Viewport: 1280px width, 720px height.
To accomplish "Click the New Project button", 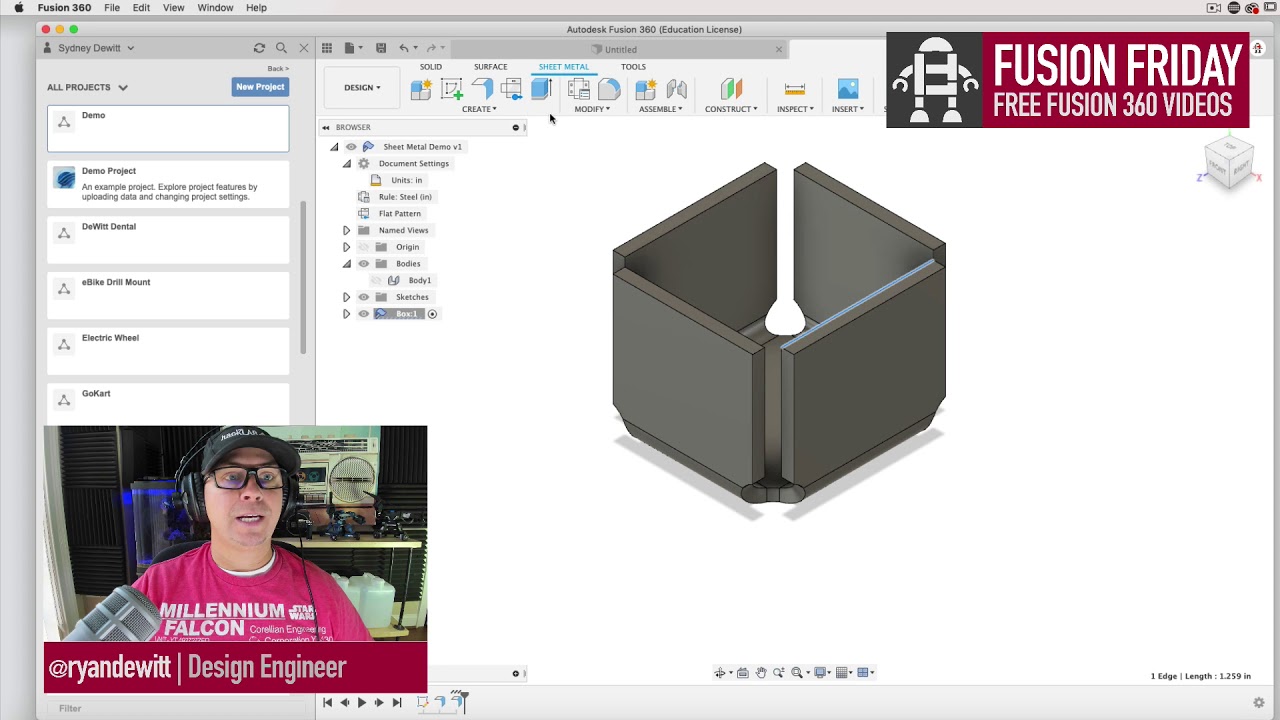I will pos(260,87).
